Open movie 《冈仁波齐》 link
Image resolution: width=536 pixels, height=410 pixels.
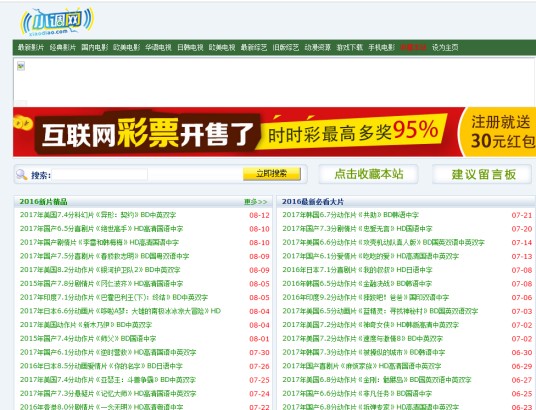[x=102, y=283]
